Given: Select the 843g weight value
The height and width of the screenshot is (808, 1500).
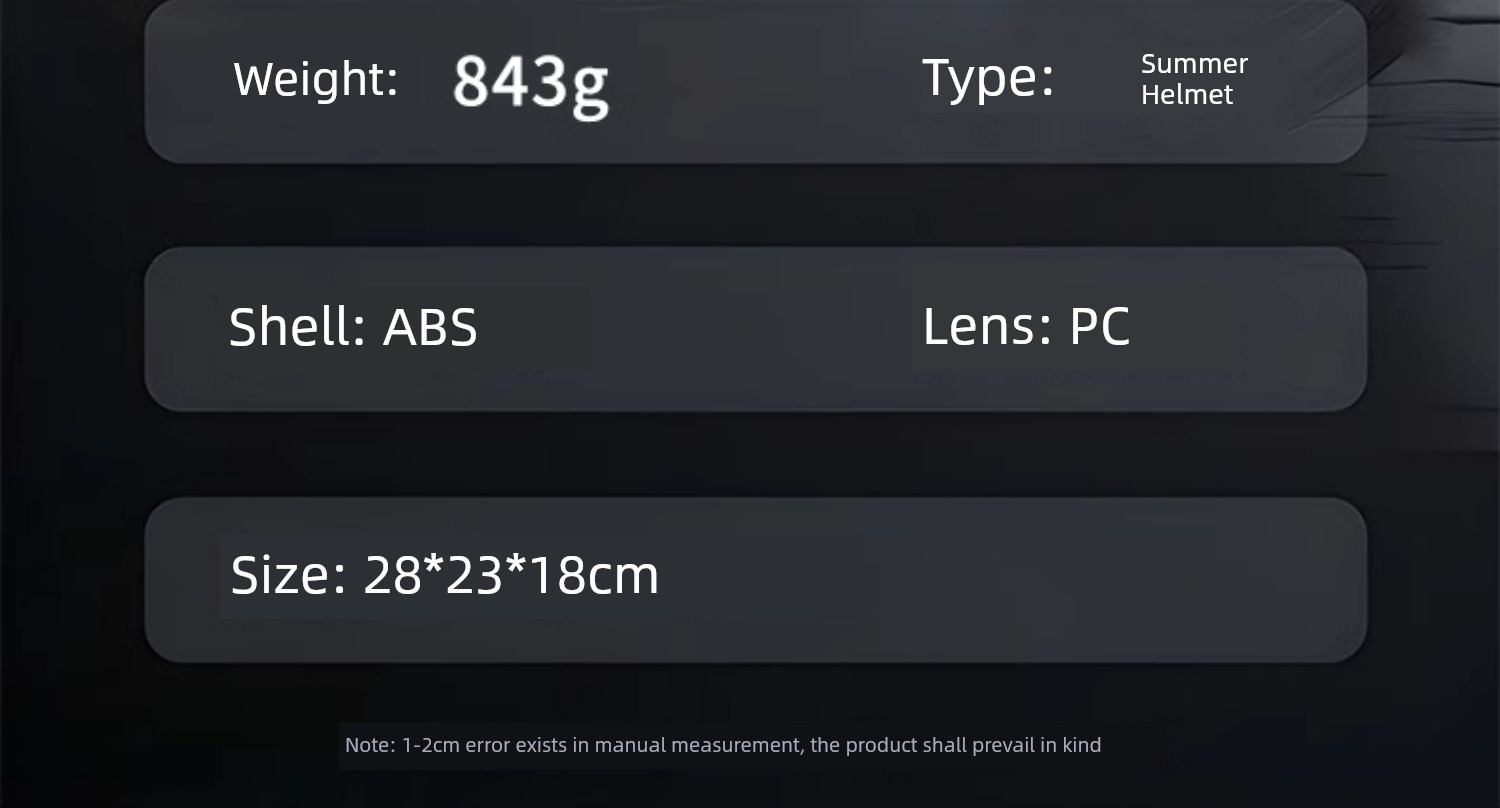Looking at the screenshot, I should click(530, 82).
